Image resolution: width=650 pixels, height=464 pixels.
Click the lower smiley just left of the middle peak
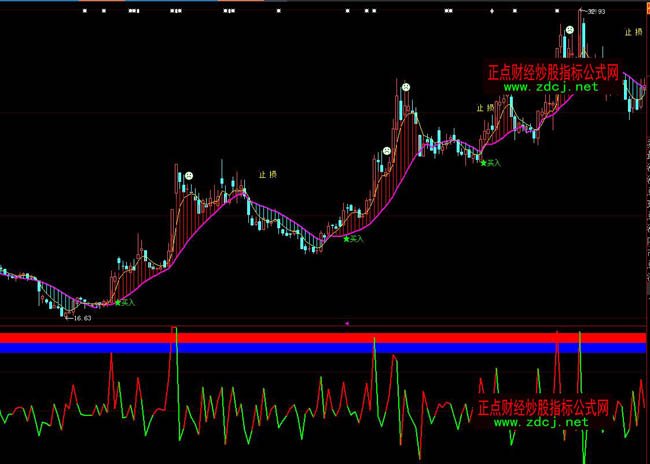click(x=386, y=152)
